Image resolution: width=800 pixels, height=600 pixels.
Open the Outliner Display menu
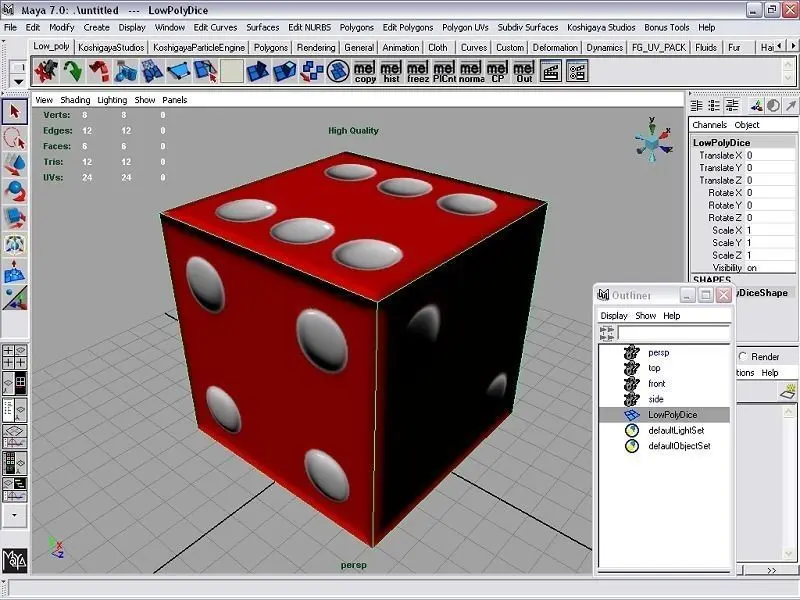(614, 316)
